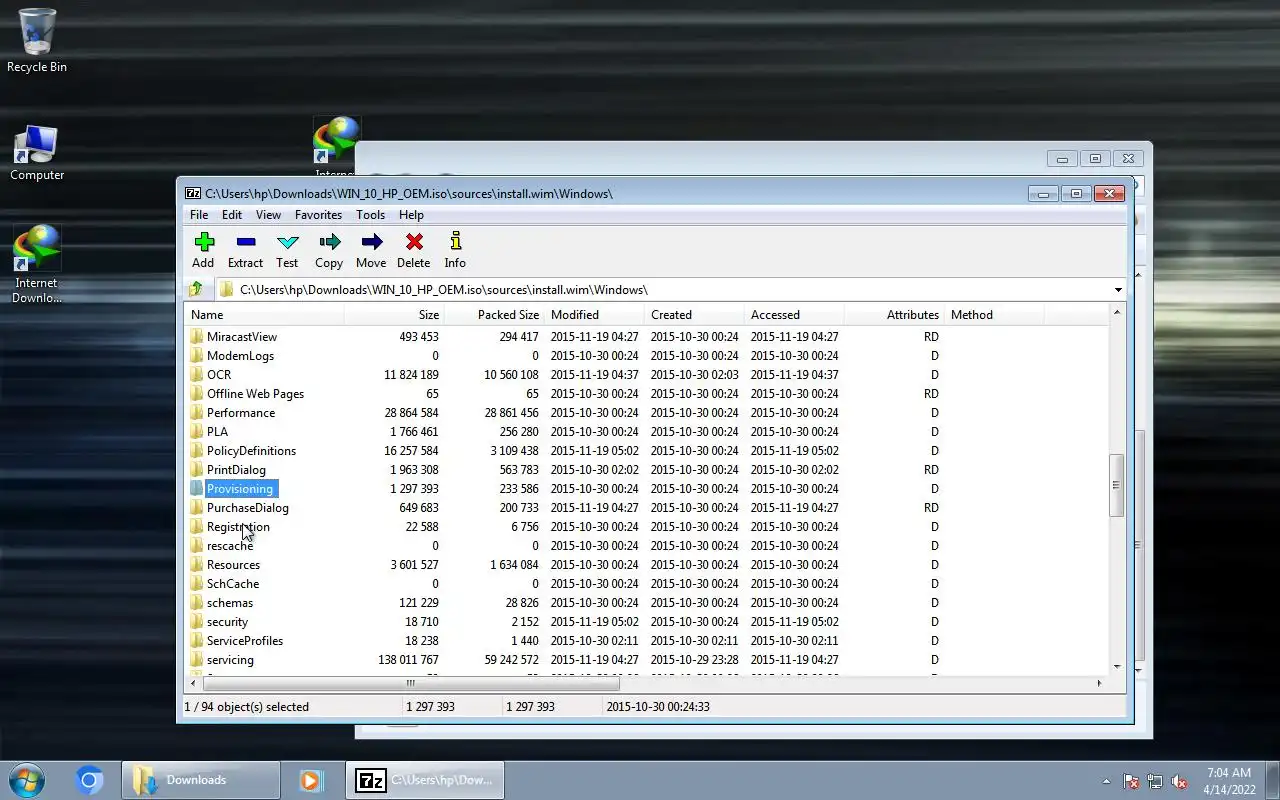Select the PLA folder icon
Viewport: 1280px width, 800px height.
tap(196, 432)
